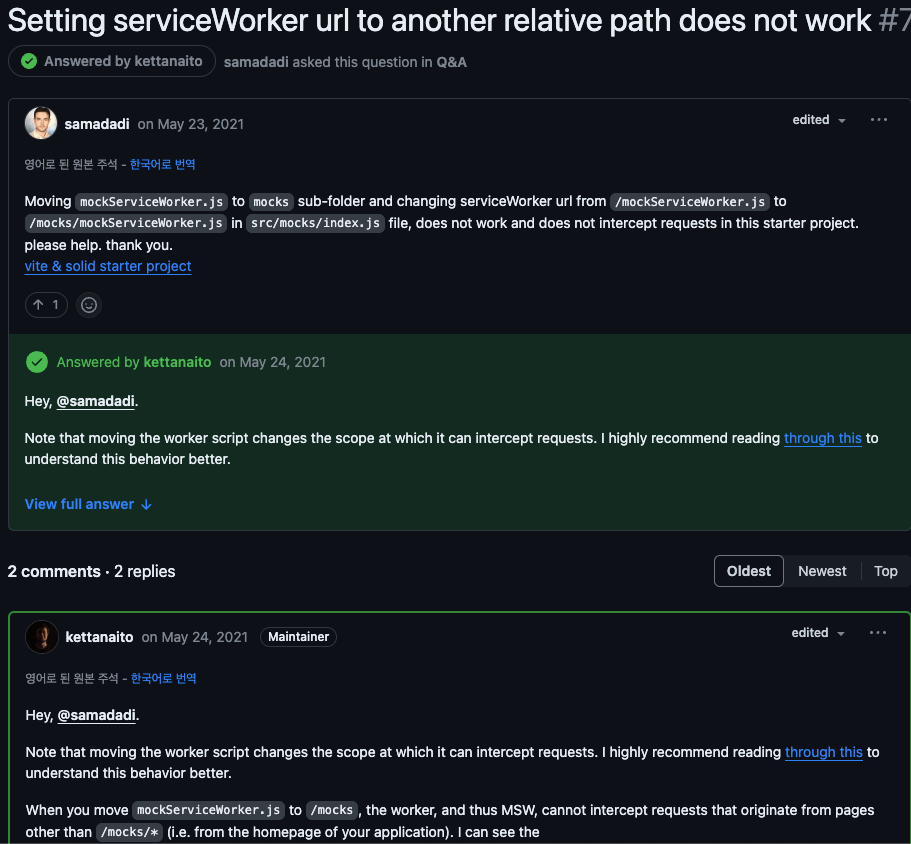
Task: Translate samadadi's post to Korean
Action: point(162,164)
